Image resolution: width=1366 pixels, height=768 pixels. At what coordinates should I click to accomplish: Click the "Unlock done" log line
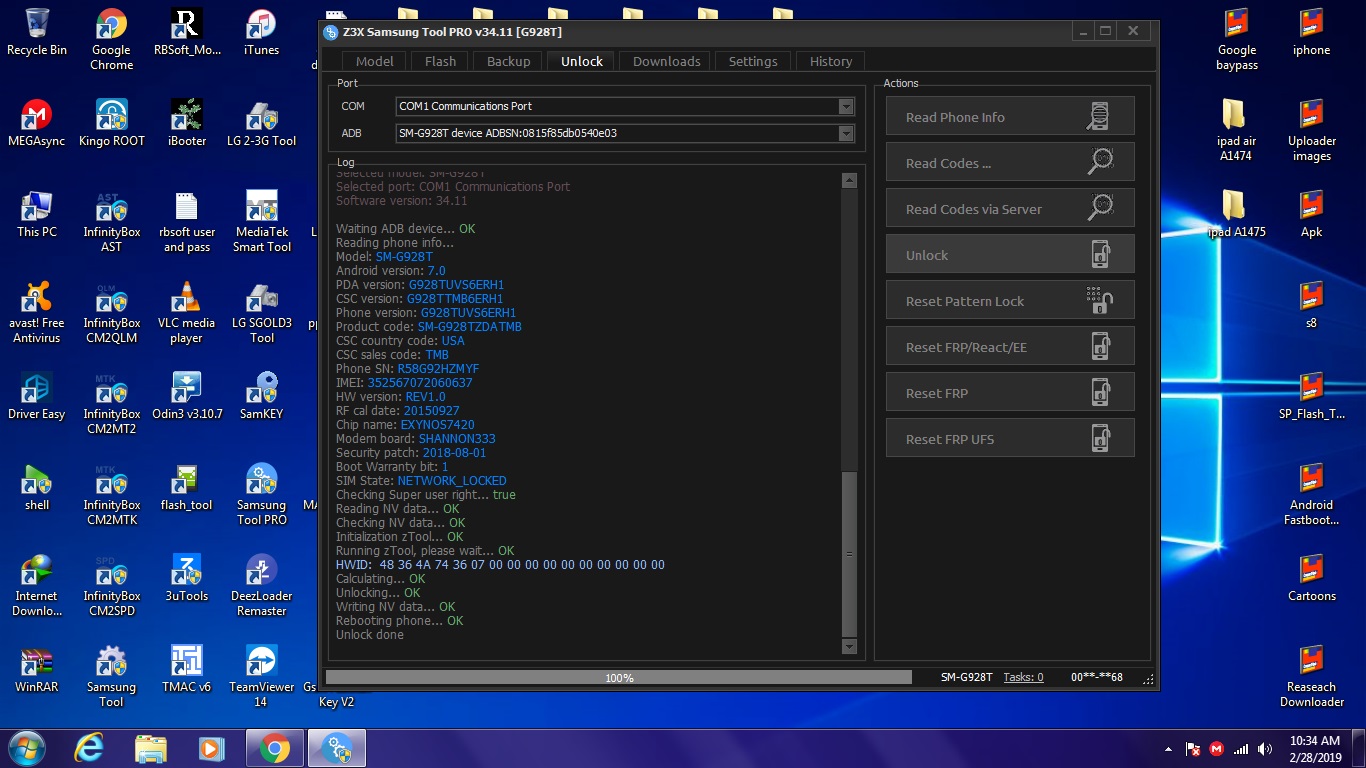coord(370,635)
